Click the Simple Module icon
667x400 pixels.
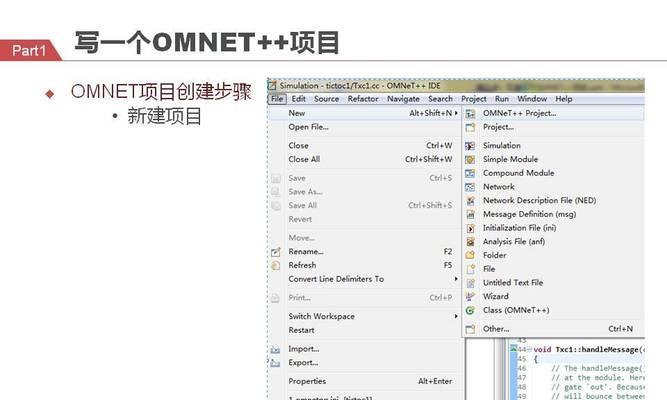(x=470, y=160)
